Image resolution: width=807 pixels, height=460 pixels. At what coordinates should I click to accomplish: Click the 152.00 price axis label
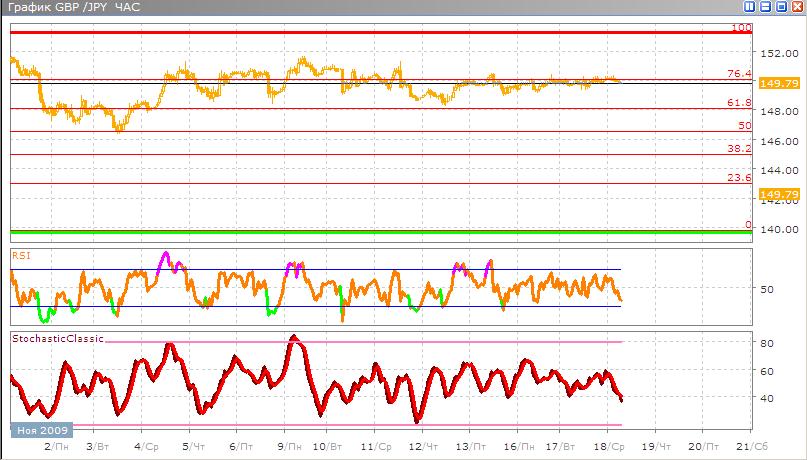777,54
